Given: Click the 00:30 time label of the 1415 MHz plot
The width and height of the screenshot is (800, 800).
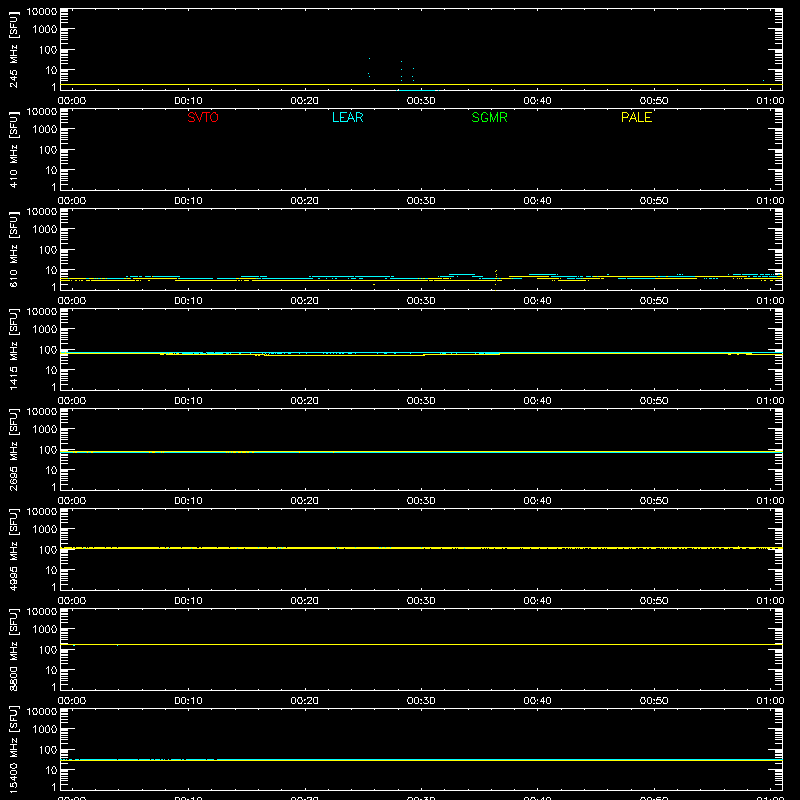Looking at the screenshot, I should pos(421,401).
